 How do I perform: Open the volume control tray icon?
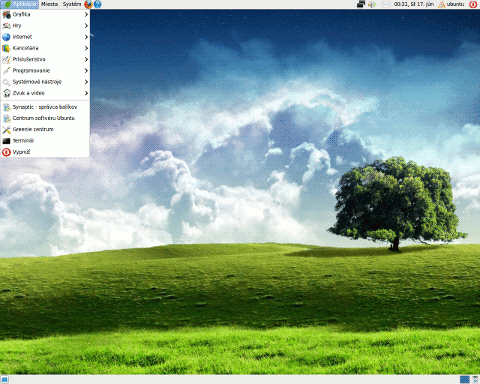[x=372, y=4]
